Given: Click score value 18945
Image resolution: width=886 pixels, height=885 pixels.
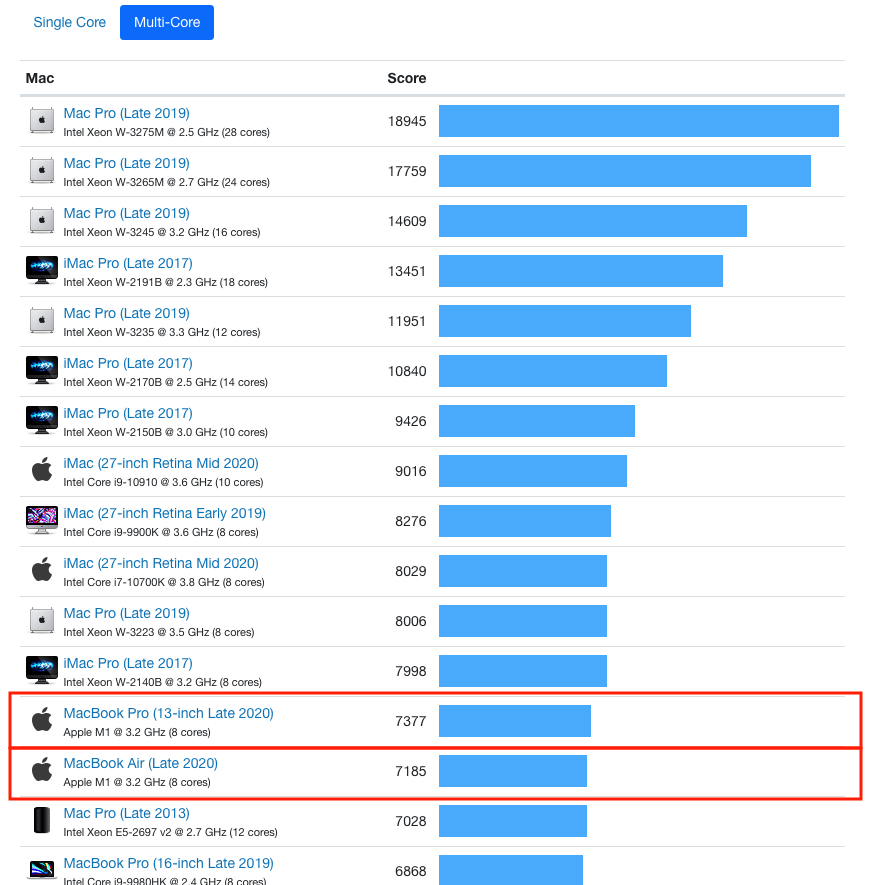Looking at the screenshot, I should (407, 122).
